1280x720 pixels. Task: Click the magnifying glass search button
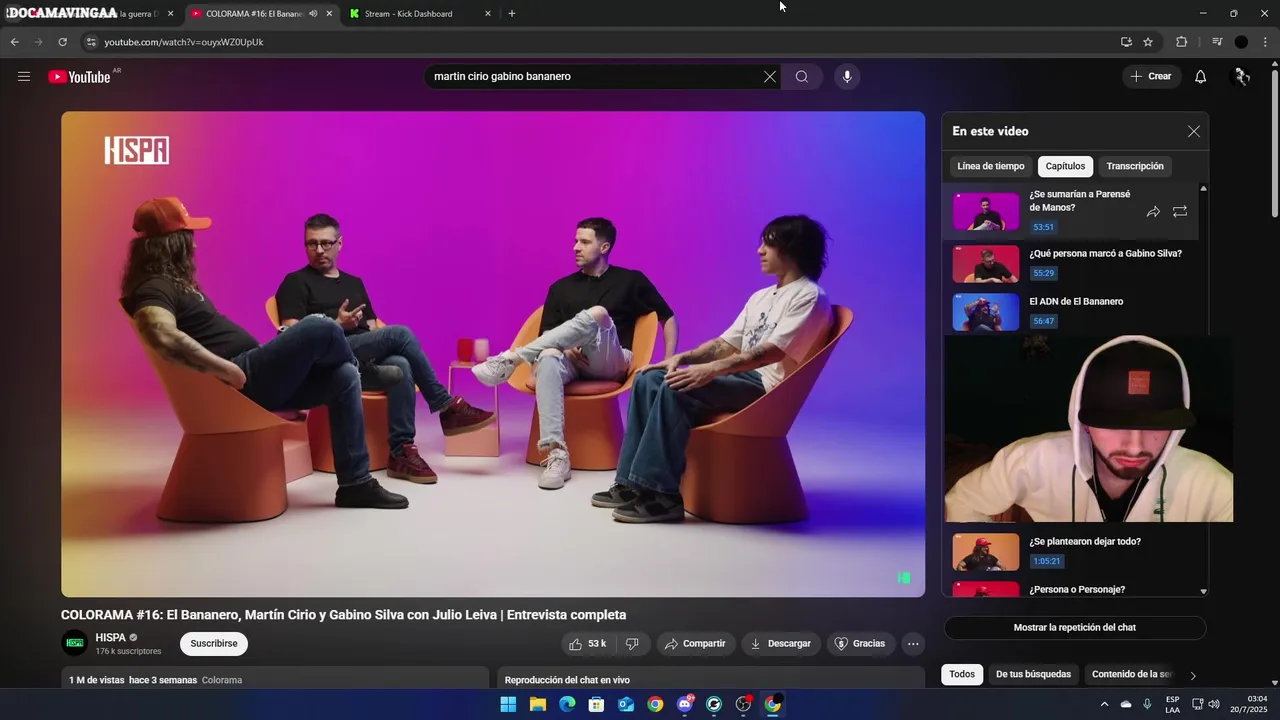802,77
